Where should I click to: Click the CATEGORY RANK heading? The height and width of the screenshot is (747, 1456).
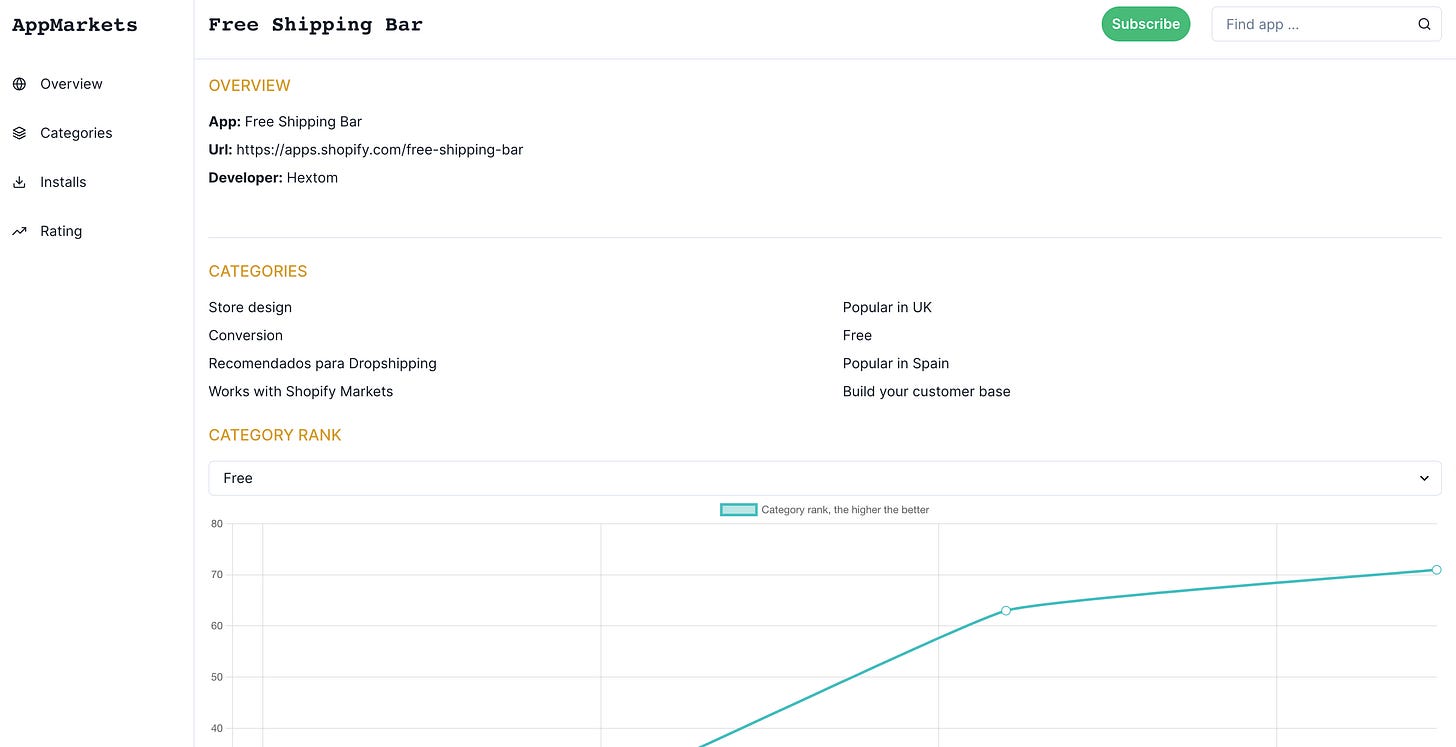point(275,435)
